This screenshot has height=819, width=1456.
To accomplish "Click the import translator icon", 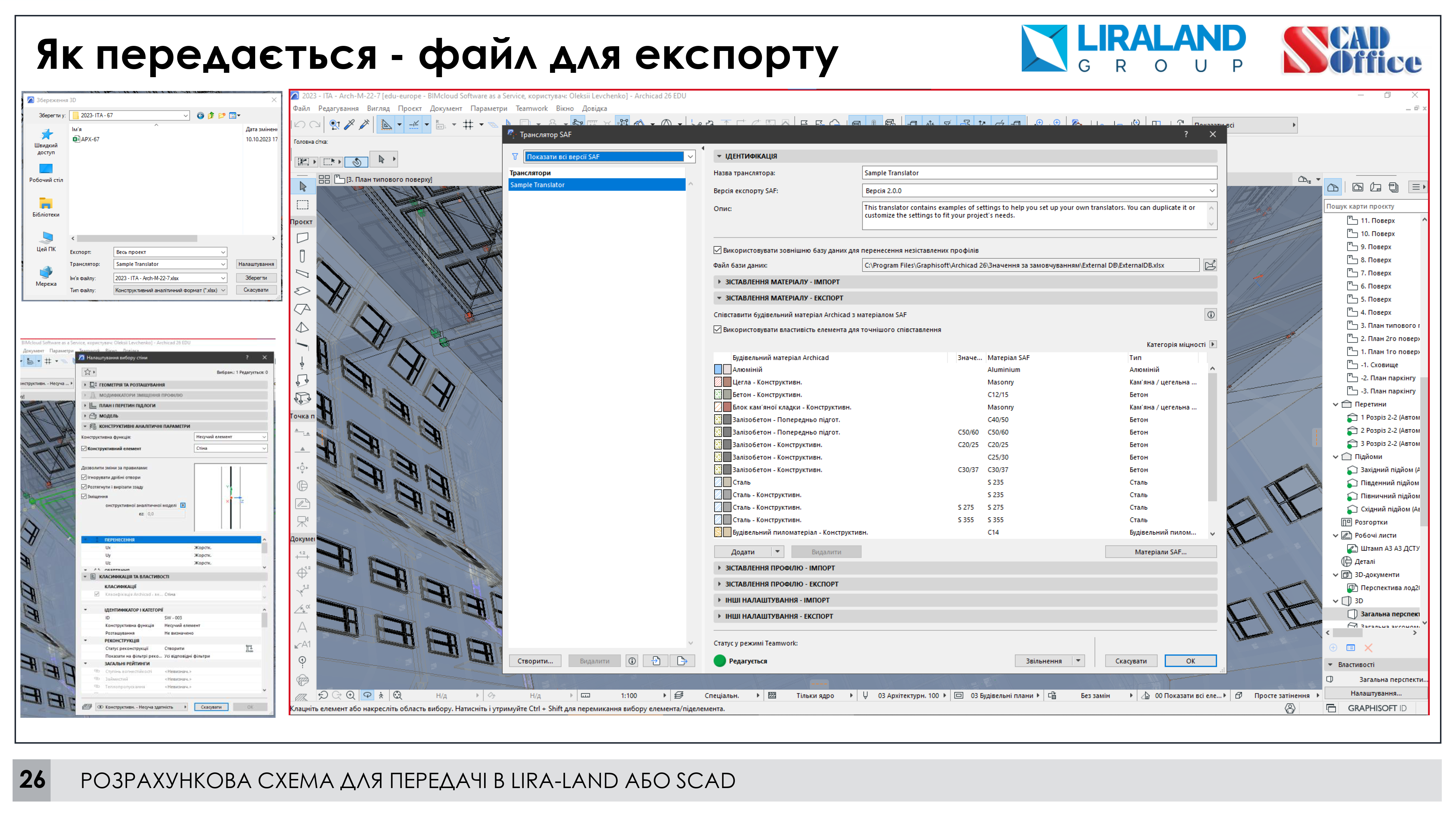I will coord(656,661).
